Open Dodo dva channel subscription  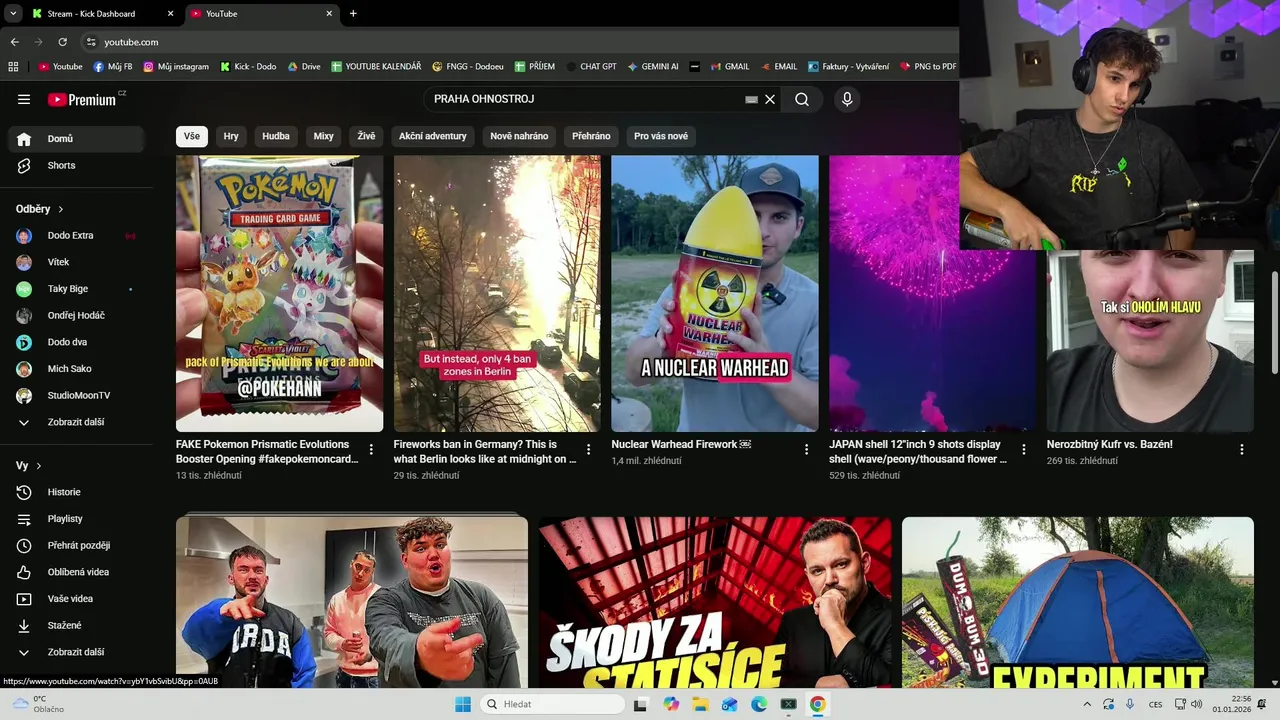(x=76, y=342)
